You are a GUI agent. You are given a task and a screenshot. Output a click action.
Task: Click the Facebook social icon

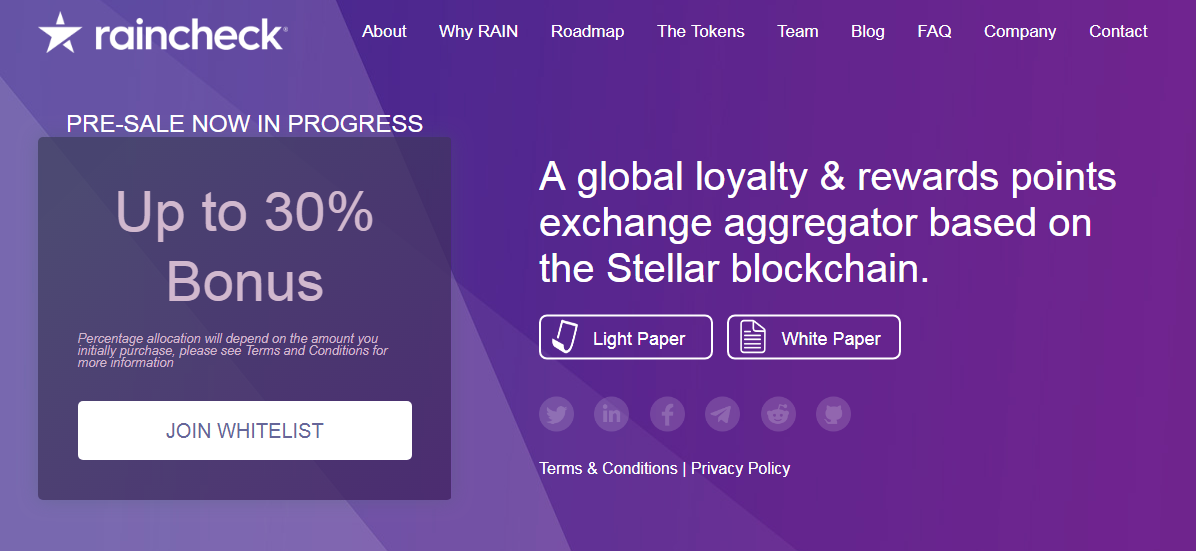[667, 414]
